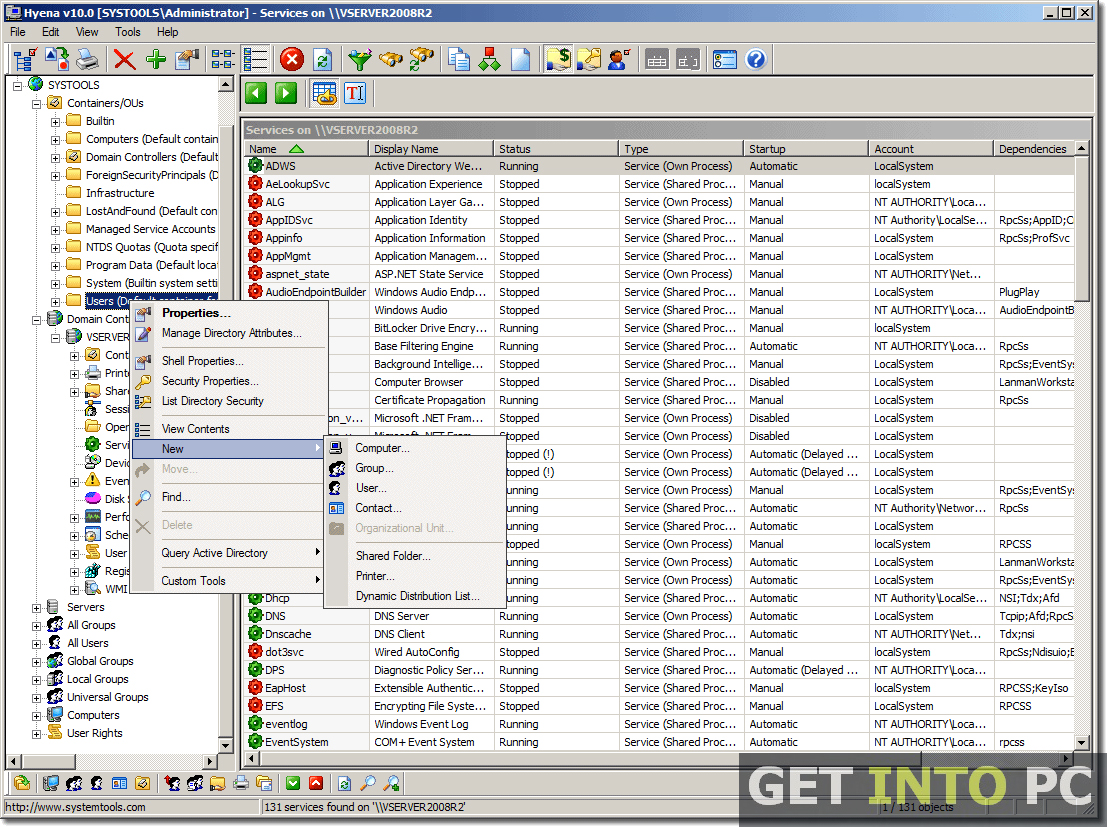Click the red X delete icon in toolbar

click(124, 59)
